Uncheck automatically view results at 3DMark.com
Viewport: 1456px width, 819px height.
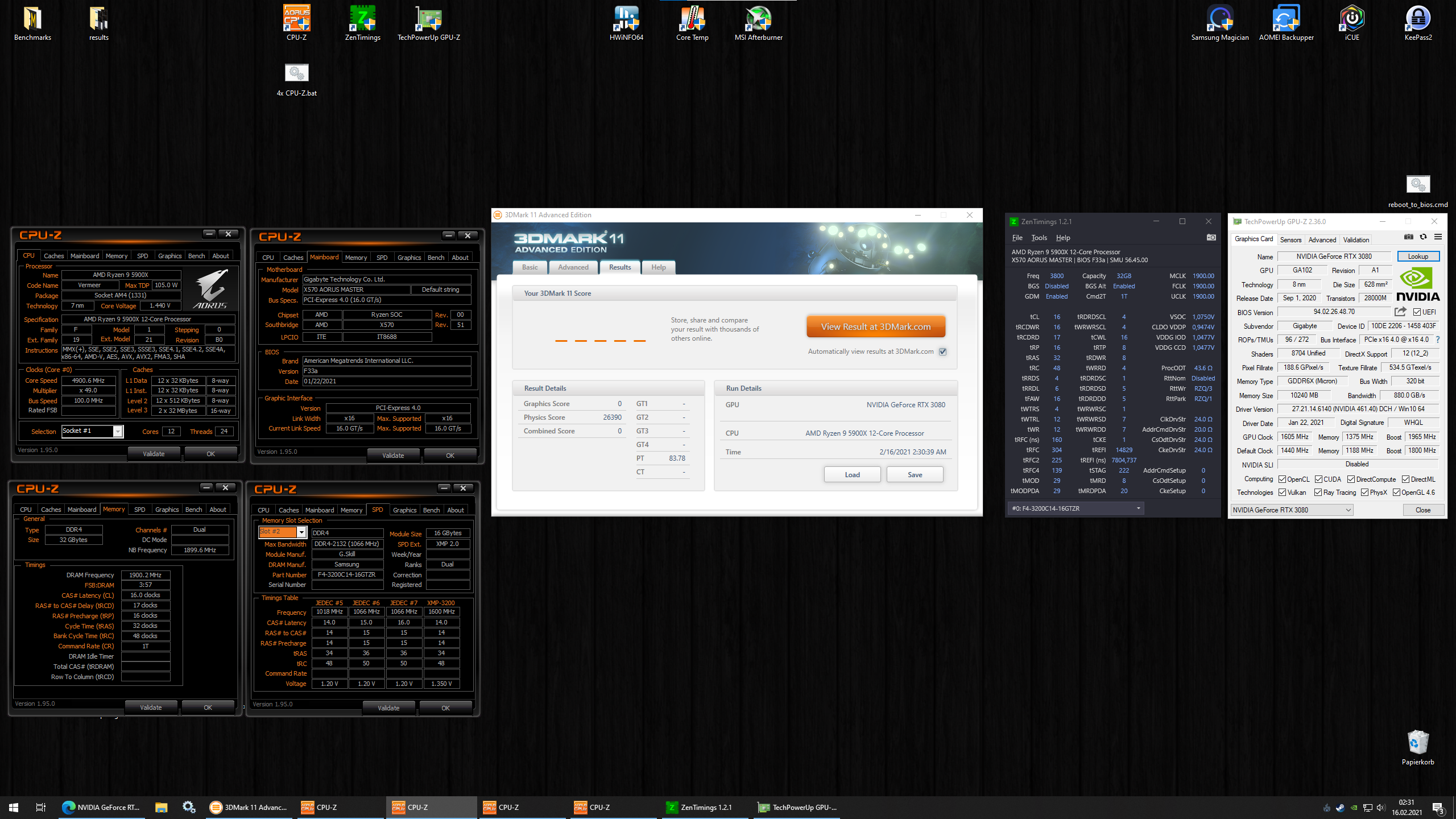click(x=943, y=351)
